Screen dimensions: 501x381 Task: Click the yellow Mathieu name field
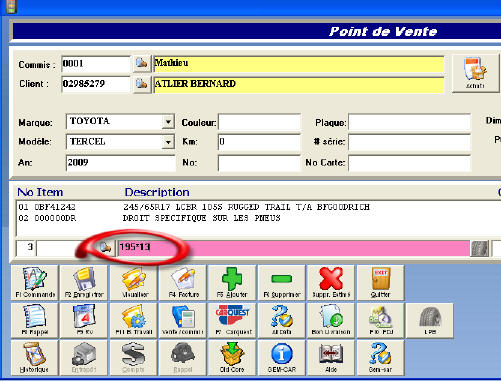299,64
